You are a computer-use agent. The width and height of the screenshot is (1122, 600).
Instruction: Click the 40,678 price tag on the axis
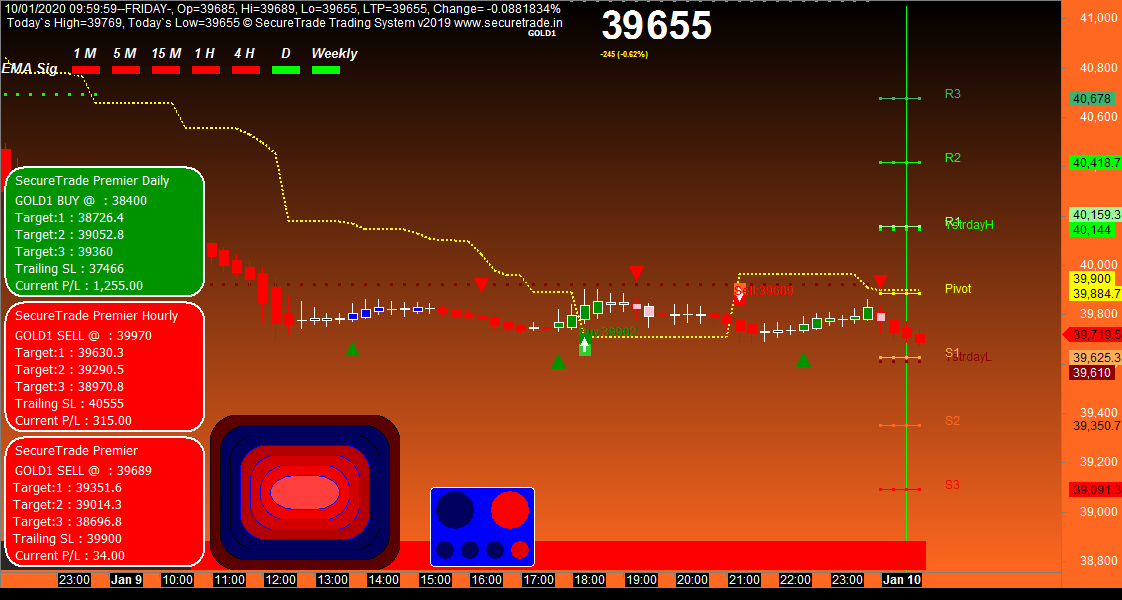click(1091, 99)
